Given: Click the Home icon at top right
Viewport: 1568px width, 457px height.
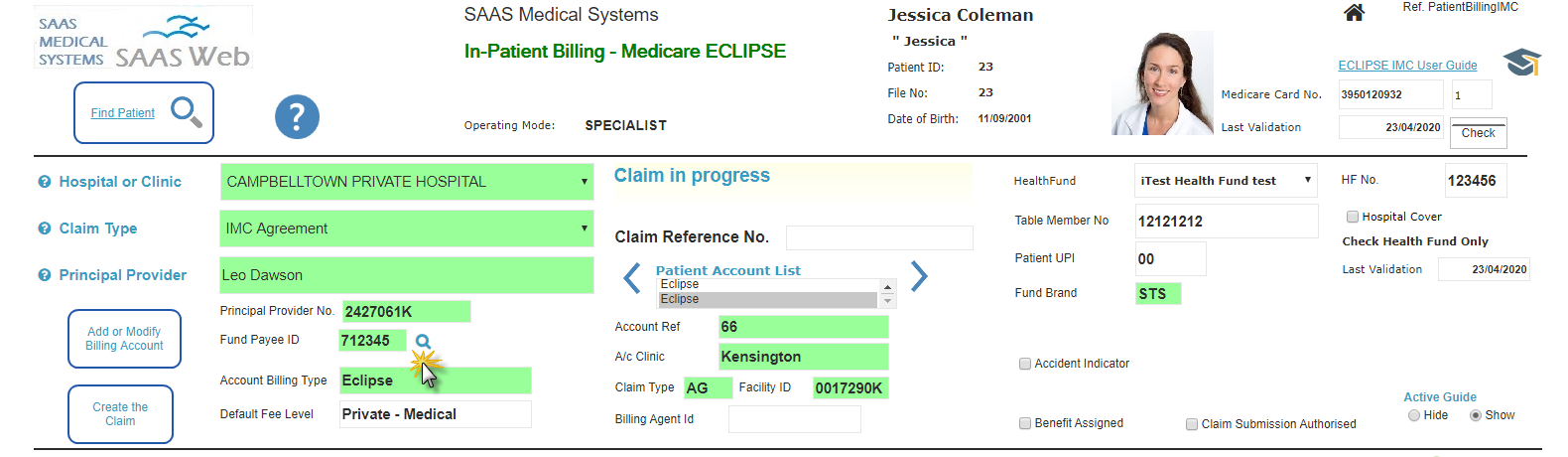Looking at the screenshot, I should (x=1354, y=13).
